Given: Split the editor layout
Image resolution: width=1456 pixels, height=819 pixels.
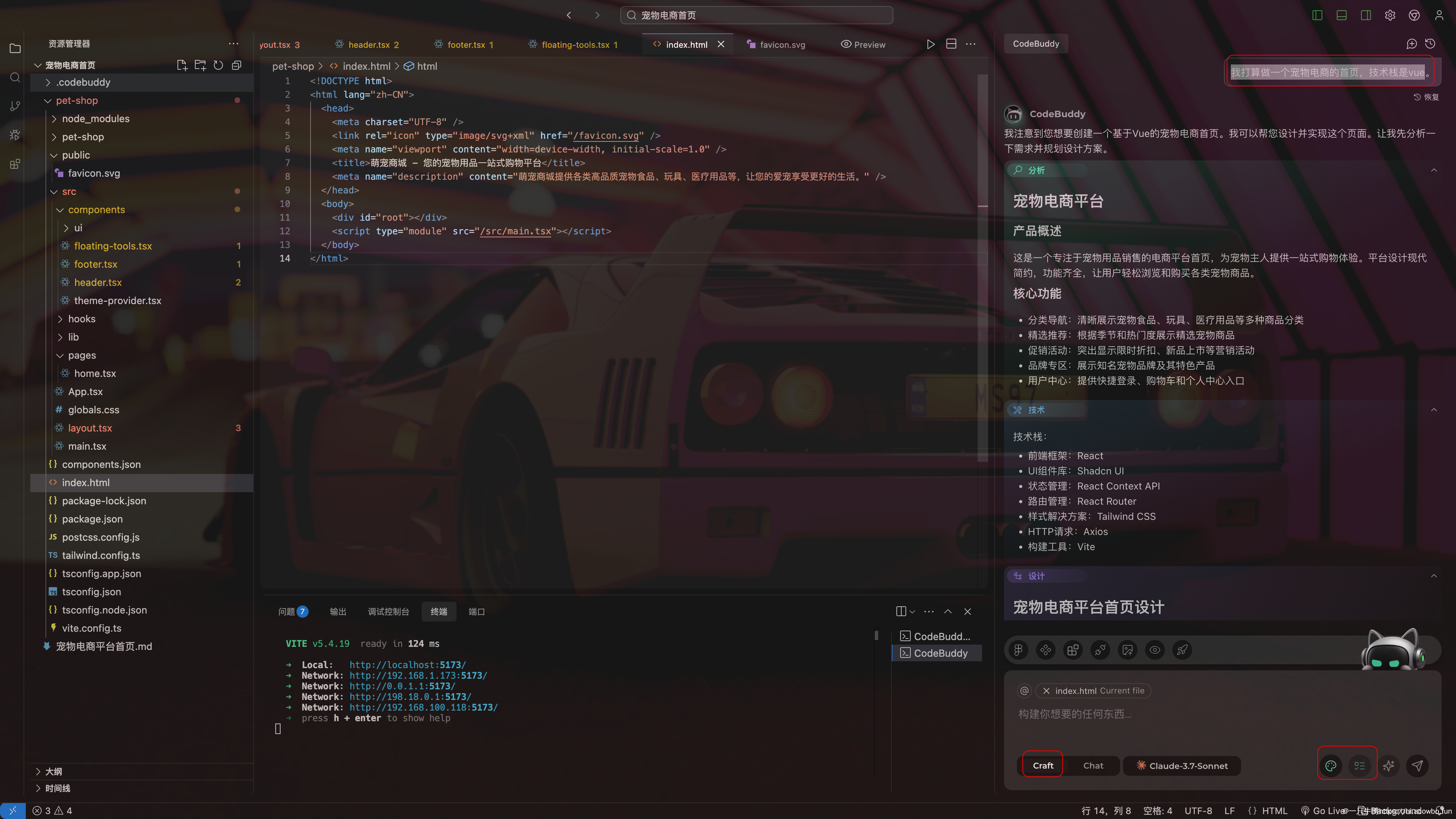Looking at the screenshot, I should 951,44.
